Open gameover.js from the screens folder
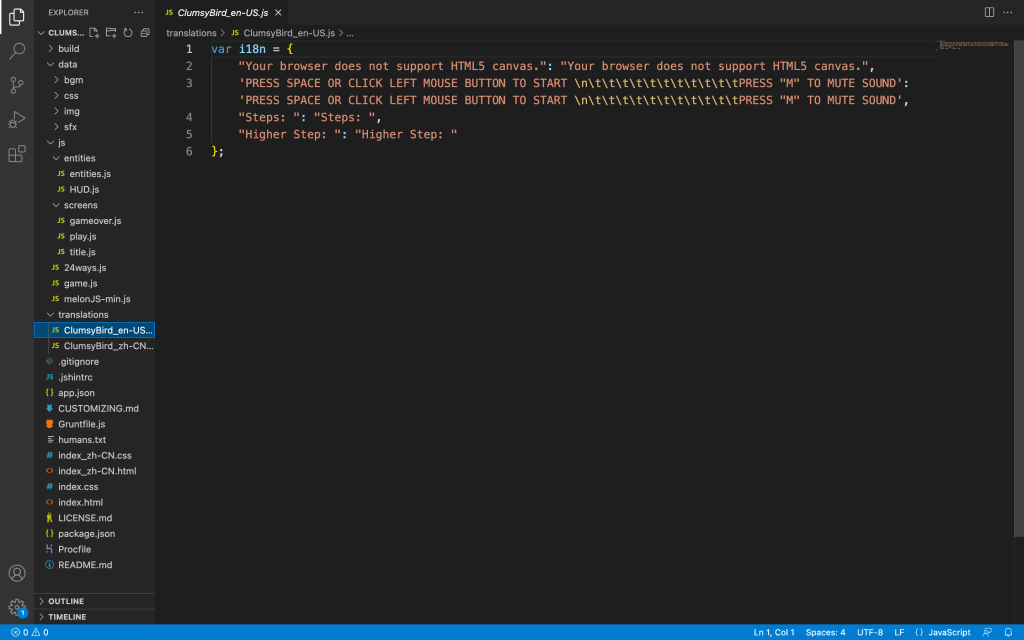Screen dimensions: 1024x640 [x=95, y=220]
